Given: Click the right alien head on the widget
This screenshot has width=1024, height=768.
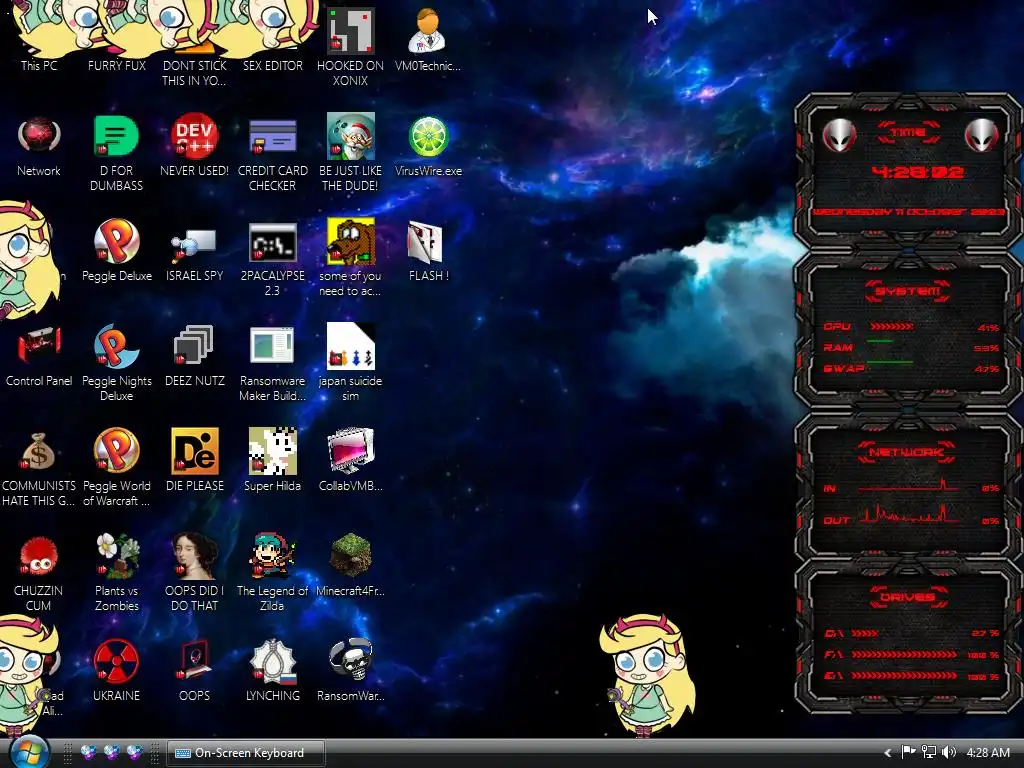Looking at the screenshot, I should [981, 136].
